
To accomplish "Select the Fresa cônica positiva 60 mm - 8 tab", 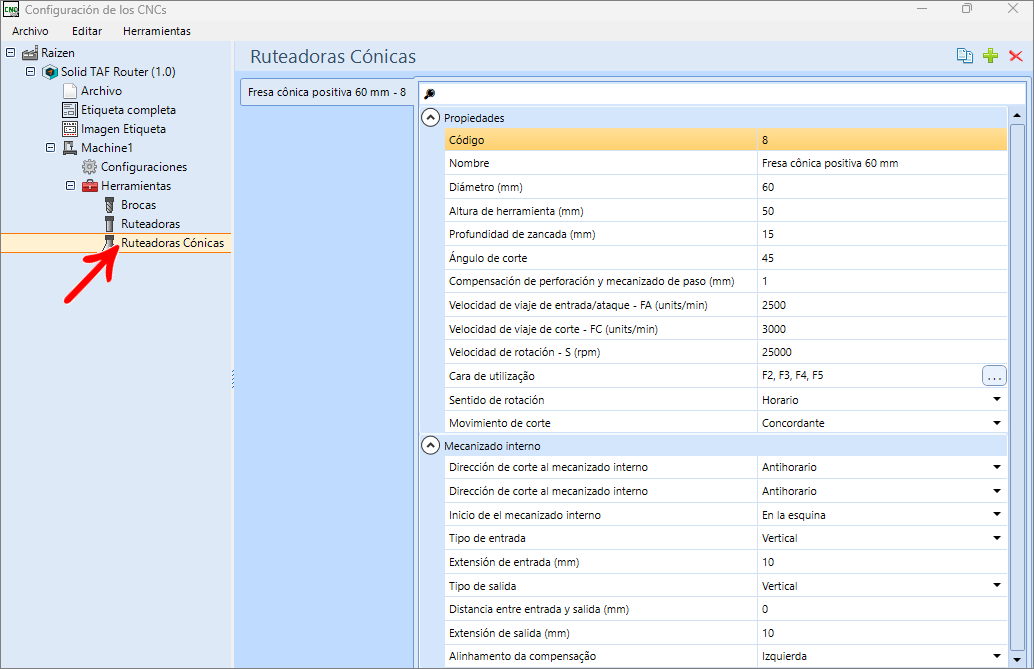I will coord(327,92).
